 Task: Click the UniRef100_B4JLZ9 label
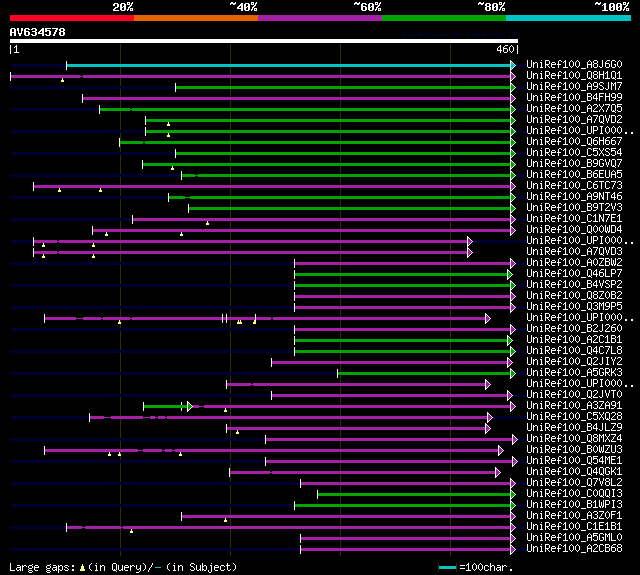pyautogui.click(x=574, y=428)
